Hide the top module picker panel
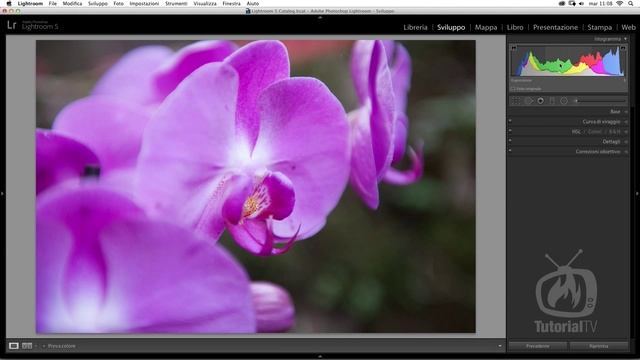 320,18
